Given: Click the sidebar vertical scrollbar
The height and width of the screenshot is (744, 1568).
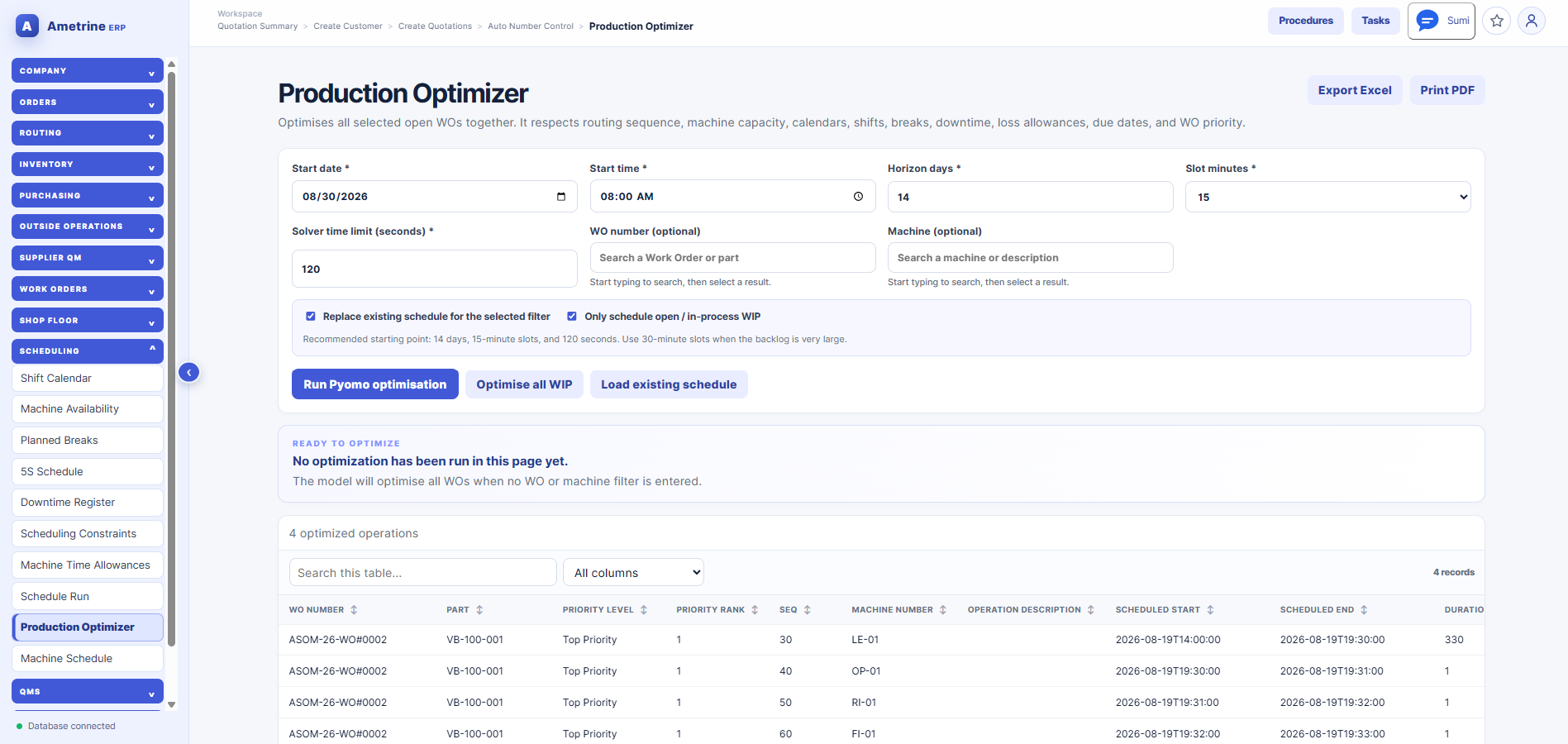Looking at the screenshot, I should [x=171, y=359].
